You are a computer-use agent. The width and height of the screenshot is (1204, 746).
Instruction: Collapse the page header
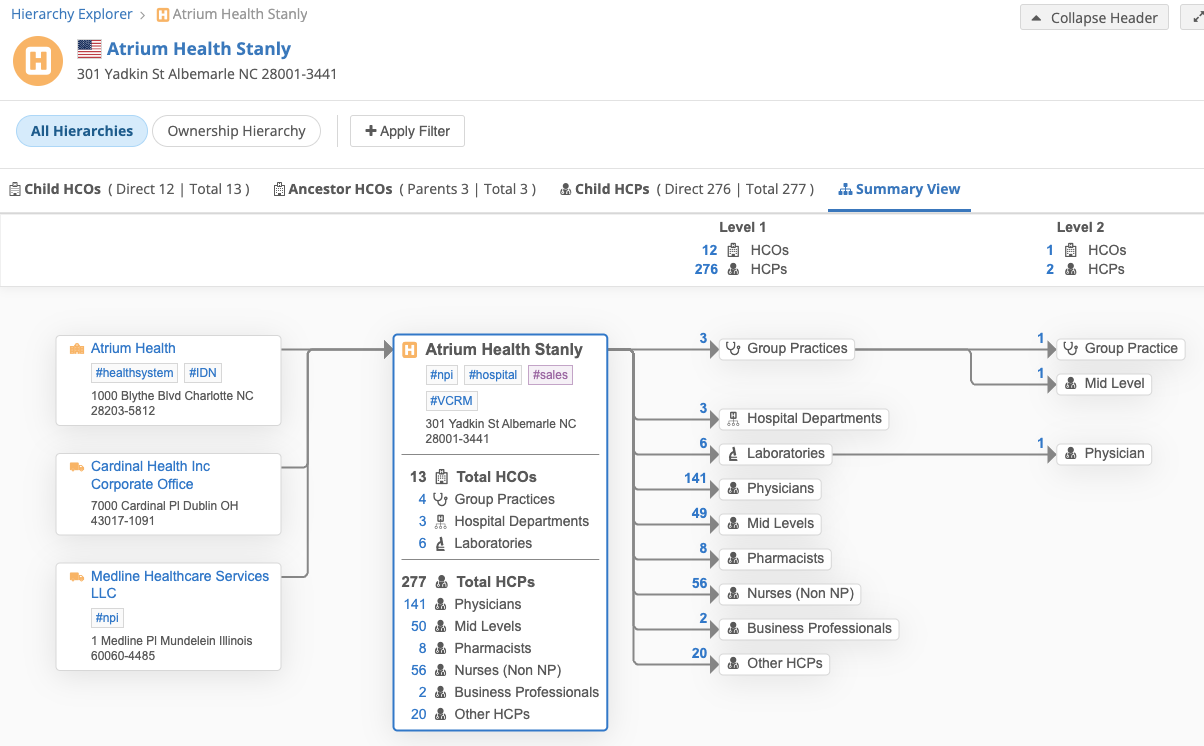tap(1094, 18)
